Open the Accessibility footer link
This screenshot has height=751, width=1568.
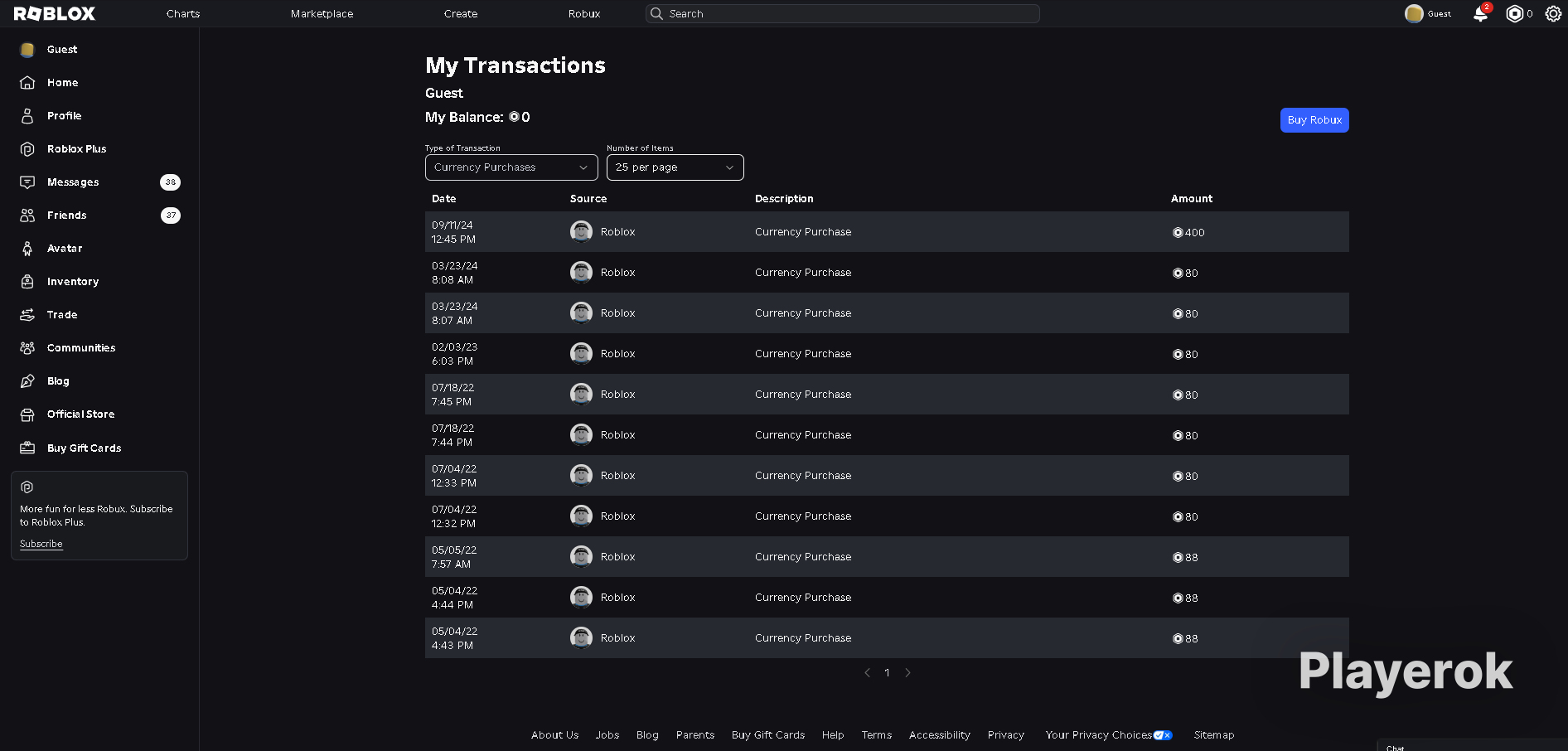click(x=940, y=735)
